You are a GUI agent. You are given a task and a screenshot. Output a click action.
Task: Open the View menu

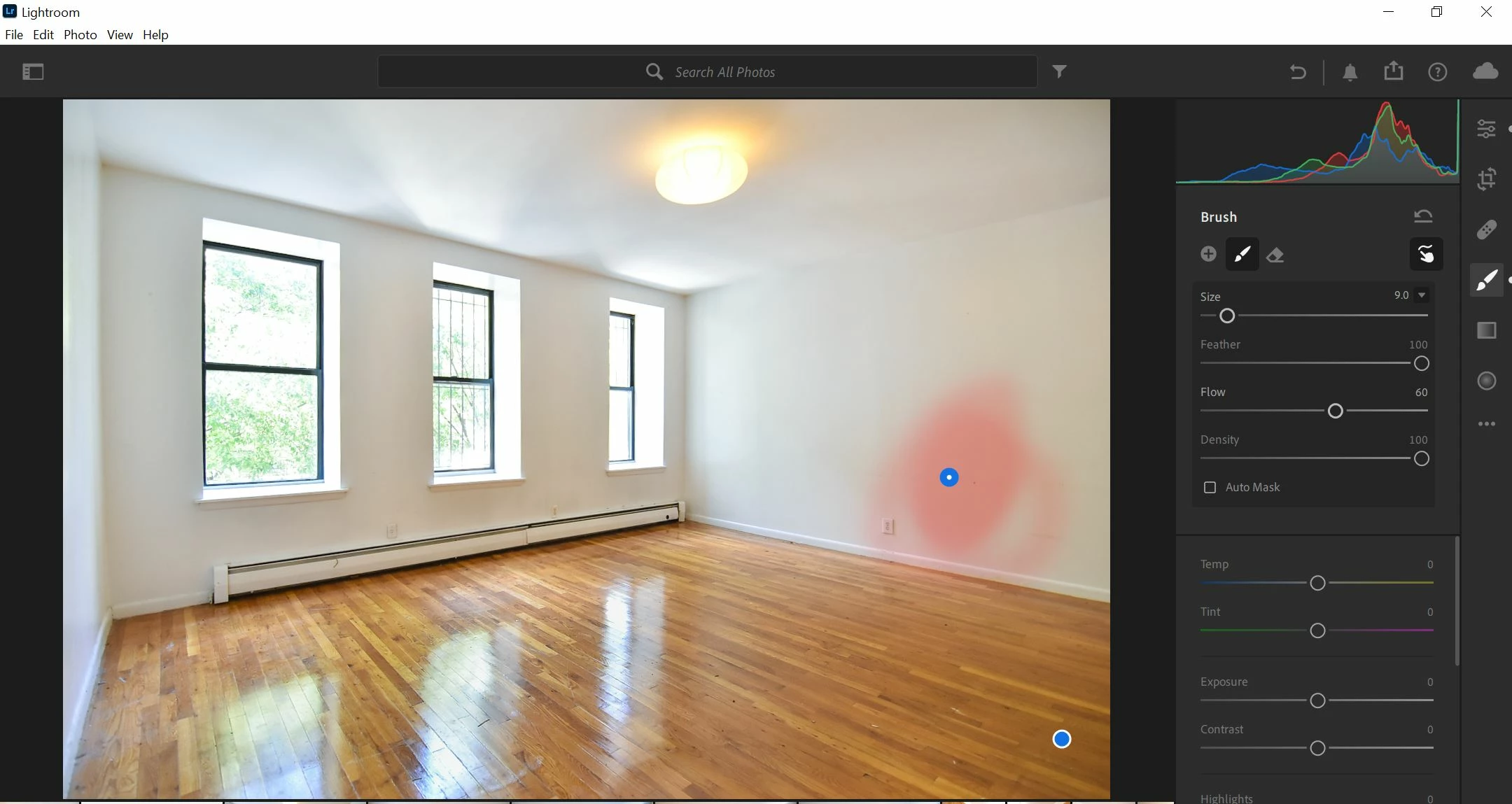pyautogui.click(x=120, y=35)
